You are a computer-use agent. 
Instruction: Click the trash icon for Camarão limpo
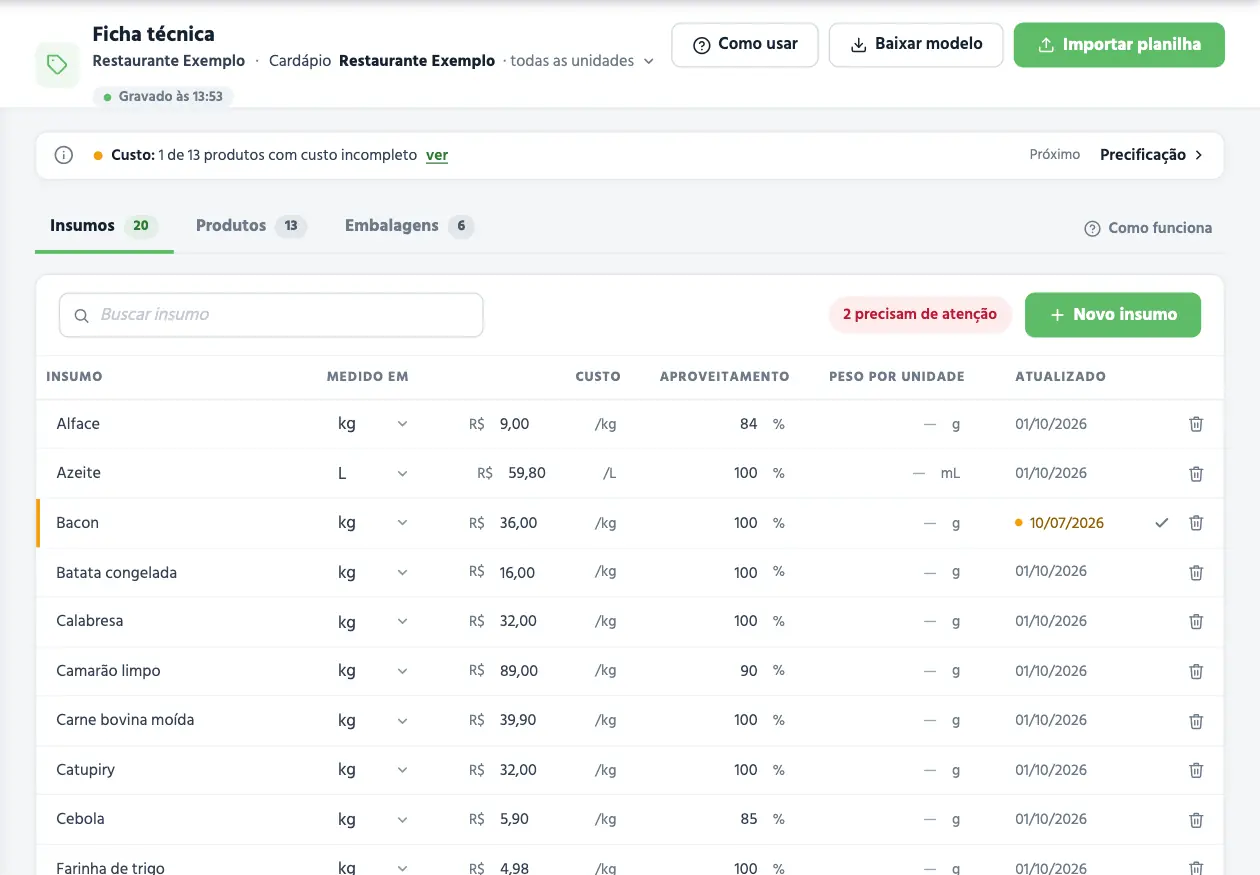coord(1196,671)
